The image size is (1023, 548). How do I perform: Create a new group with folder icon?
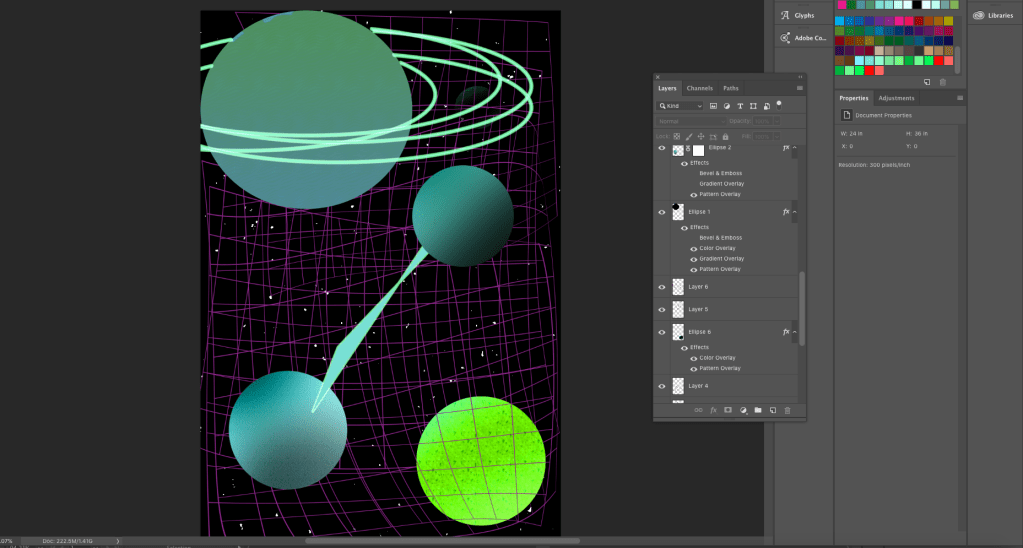click(x=758, y=410)
